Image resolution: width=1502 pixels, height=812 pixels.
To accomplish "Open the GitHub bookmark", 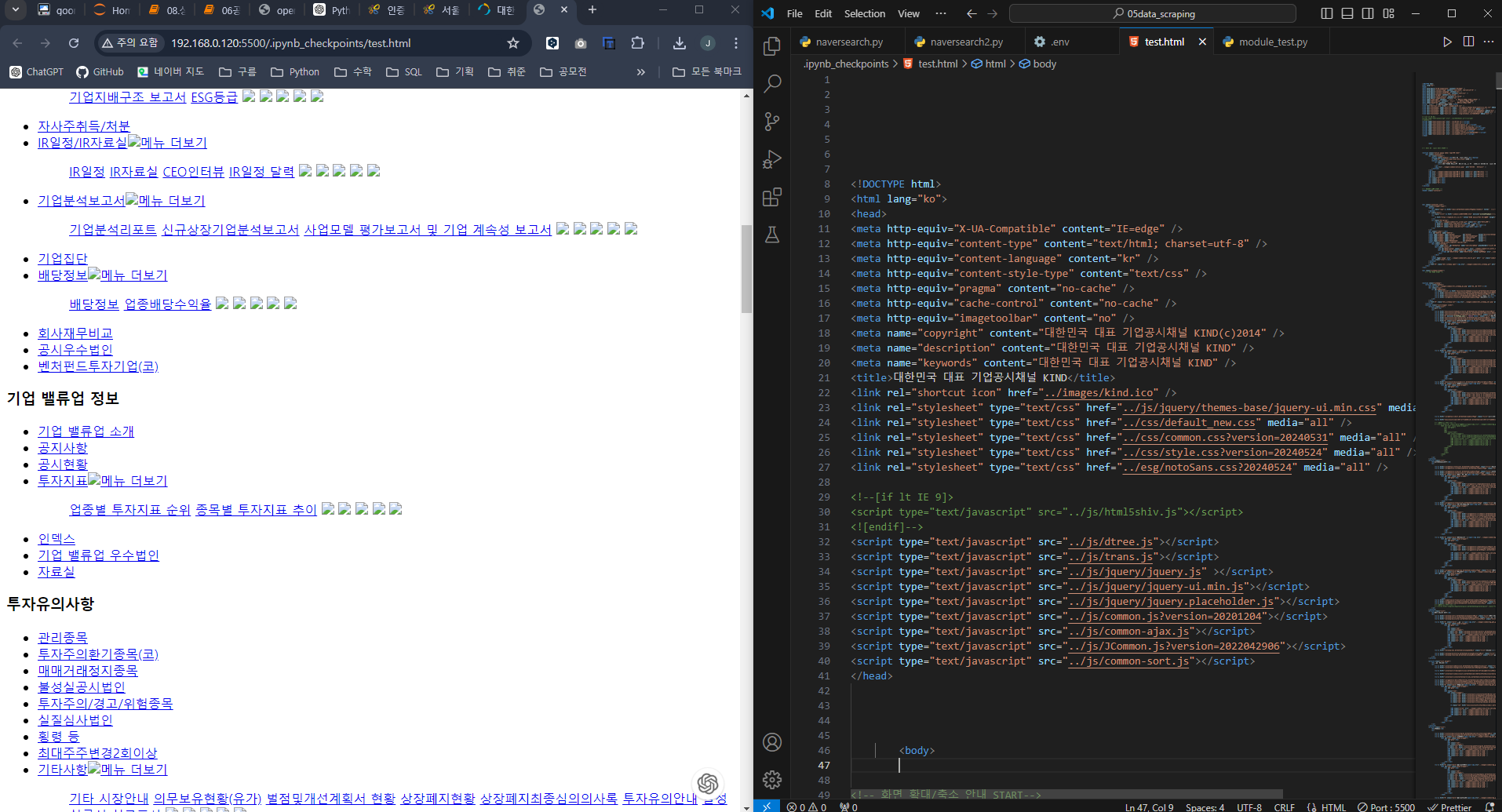I will pyautogui.click(x=100, y=71).
